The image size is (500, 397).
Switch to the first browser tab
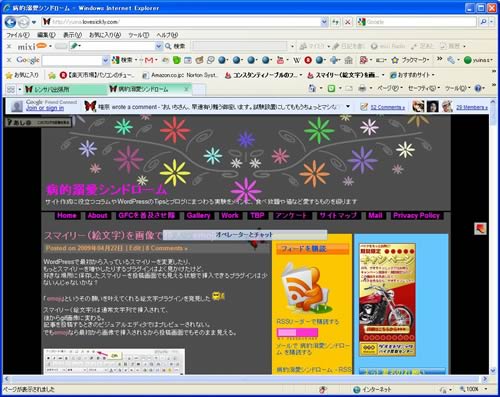[x=65, y=89]
